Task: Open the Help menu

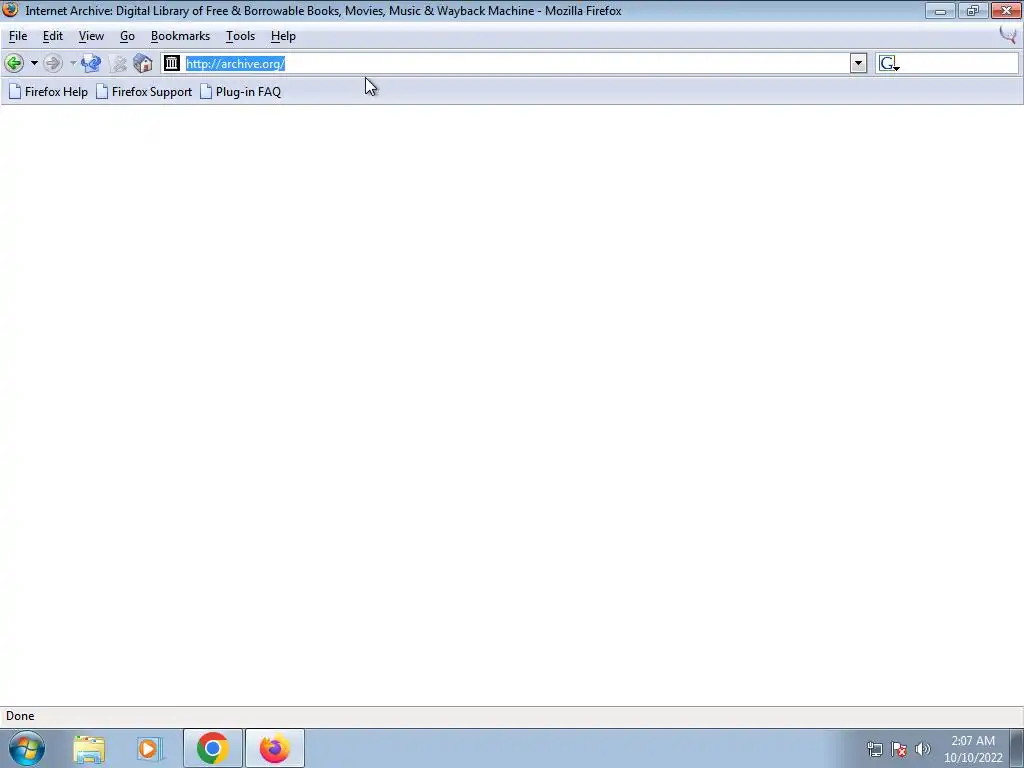Action: pos(283,36)
